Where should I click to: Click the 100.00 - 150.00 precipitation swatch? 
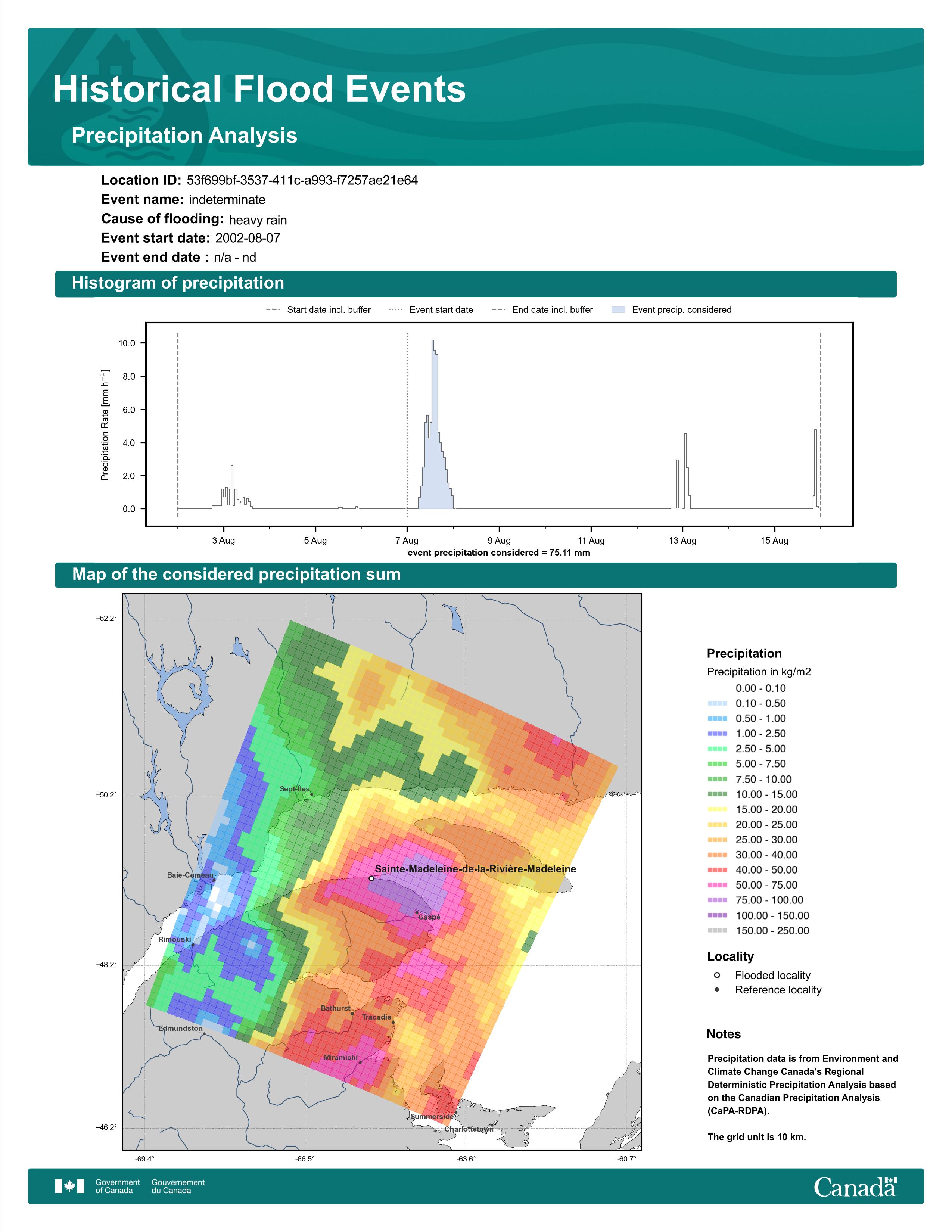click(717, 915)
